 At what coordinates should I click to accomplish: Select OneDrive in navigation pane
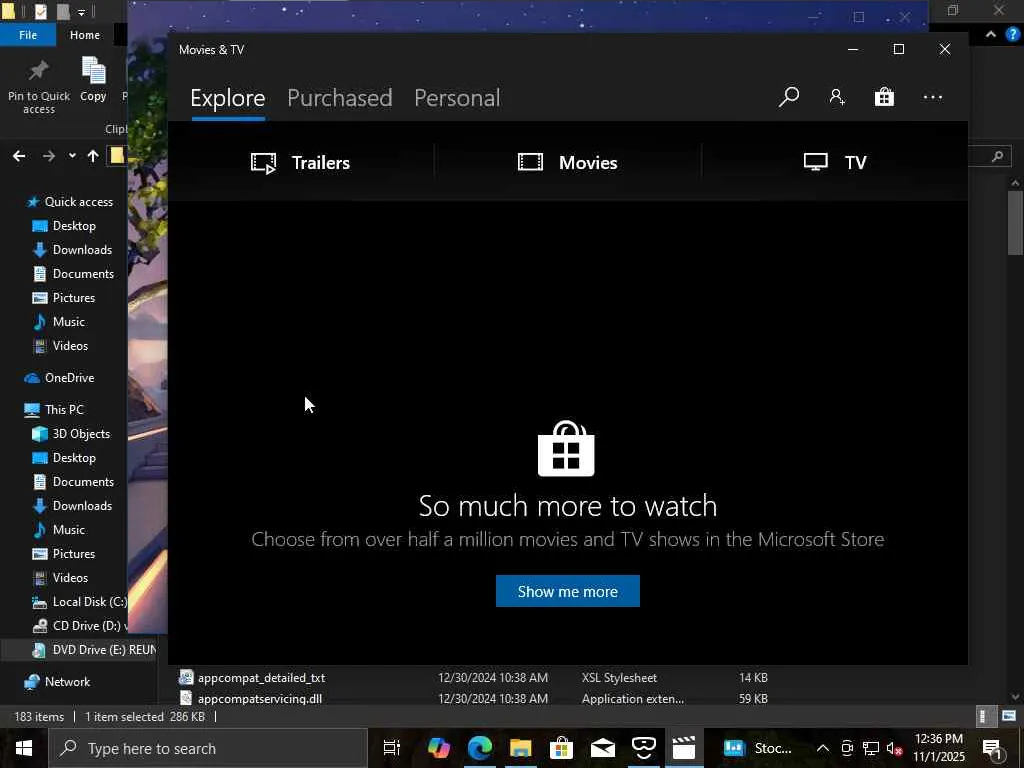coord(69,378)
